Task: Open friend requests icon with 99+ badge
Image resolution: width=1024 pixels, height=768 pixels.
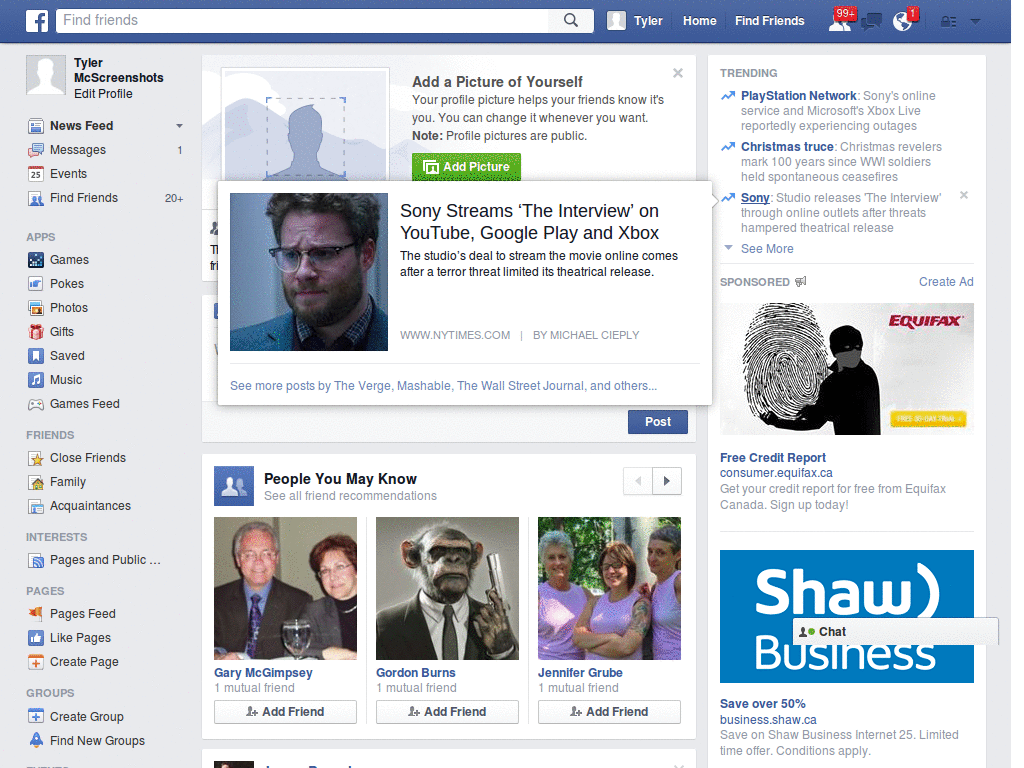Action: click(x=840, y=21)
